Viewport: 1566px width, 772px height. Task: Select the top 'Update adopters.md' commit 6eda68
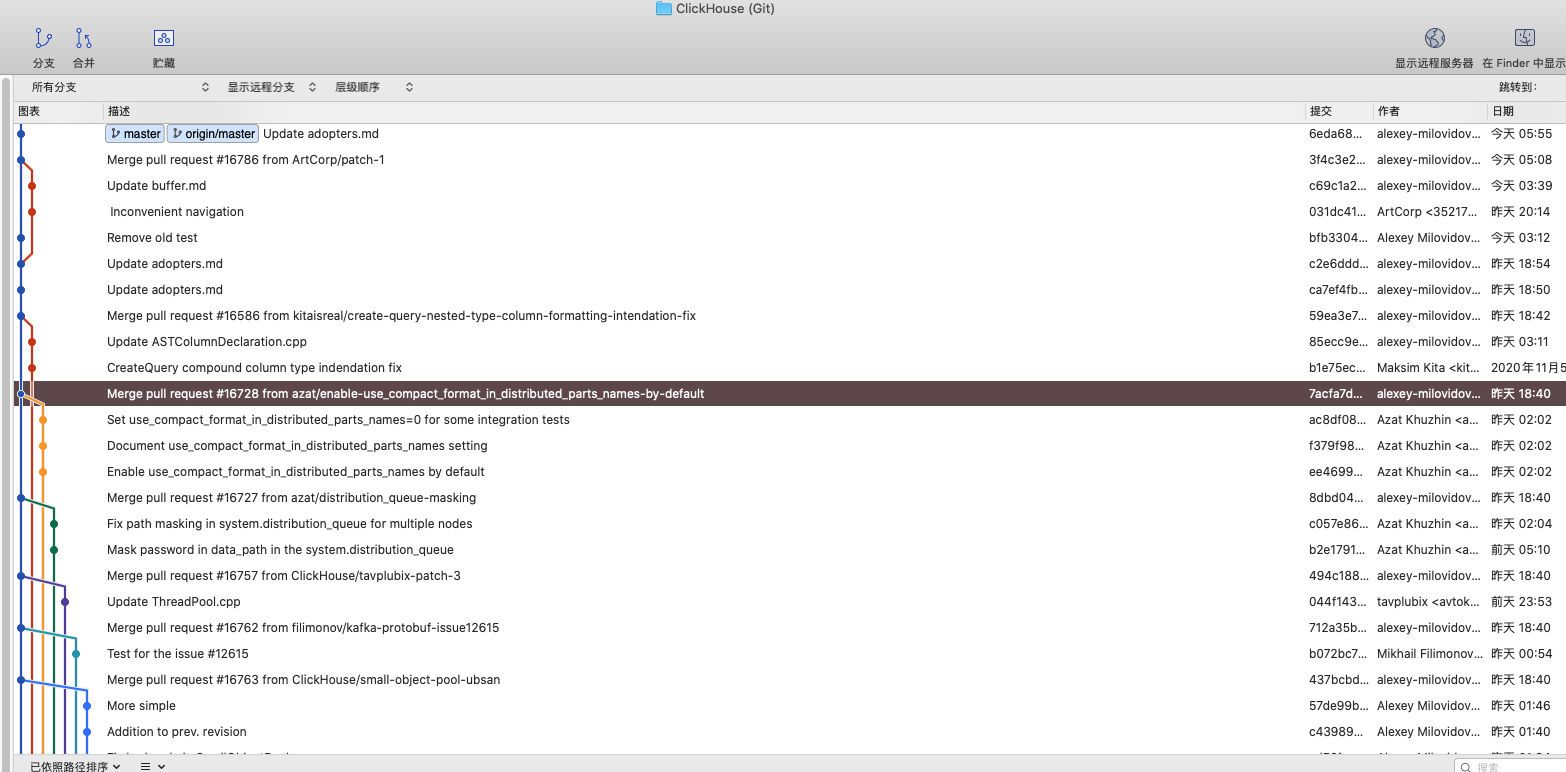point(790,134)
